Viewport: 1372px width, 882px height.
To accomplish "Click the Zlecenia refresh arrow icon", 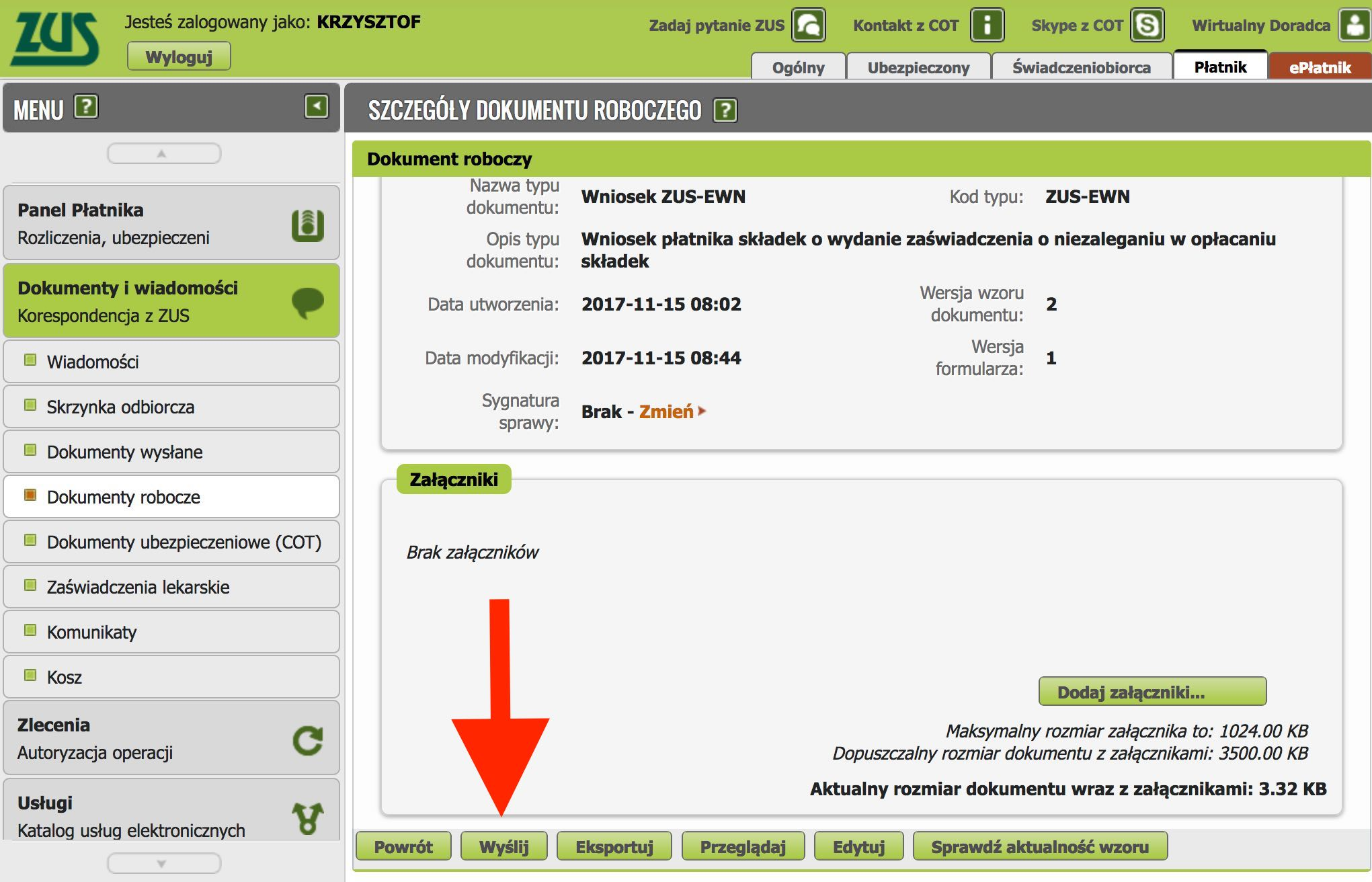I will [x=308, y=739].
